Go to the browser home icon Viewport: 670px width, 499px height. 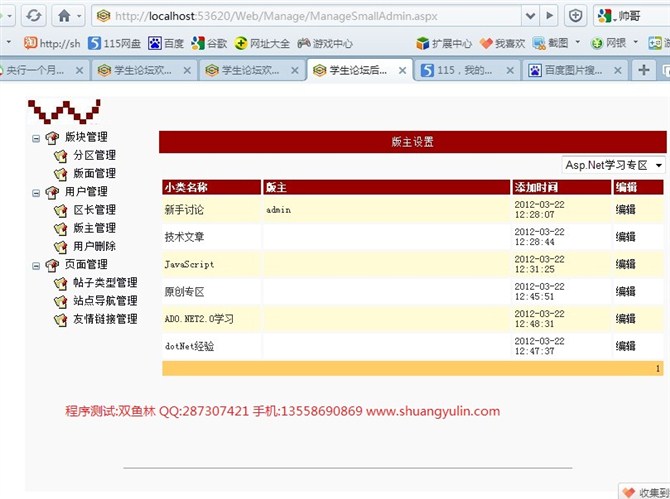click(x=64, y=16)
